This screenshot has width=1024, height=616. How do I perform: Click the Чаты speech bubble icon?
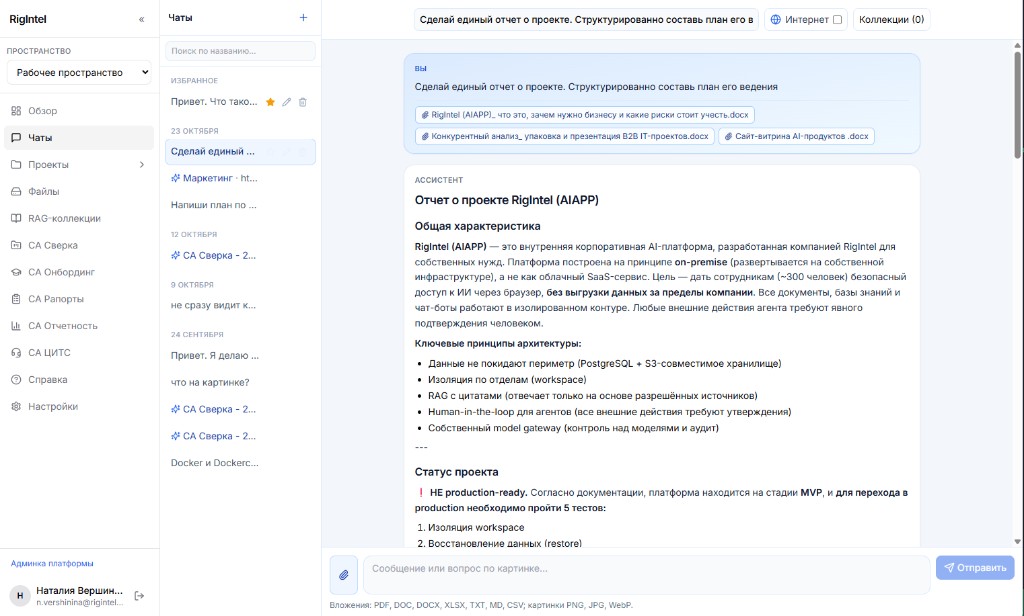pos(16,138)
